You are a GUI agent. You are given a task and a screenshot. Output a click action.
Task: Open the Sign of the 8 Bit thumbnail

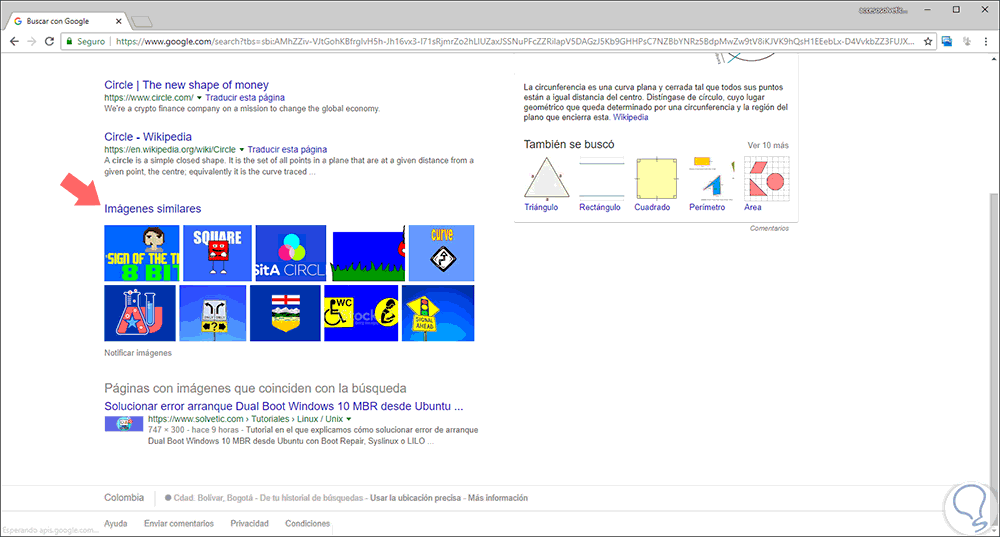coord(142,253)
